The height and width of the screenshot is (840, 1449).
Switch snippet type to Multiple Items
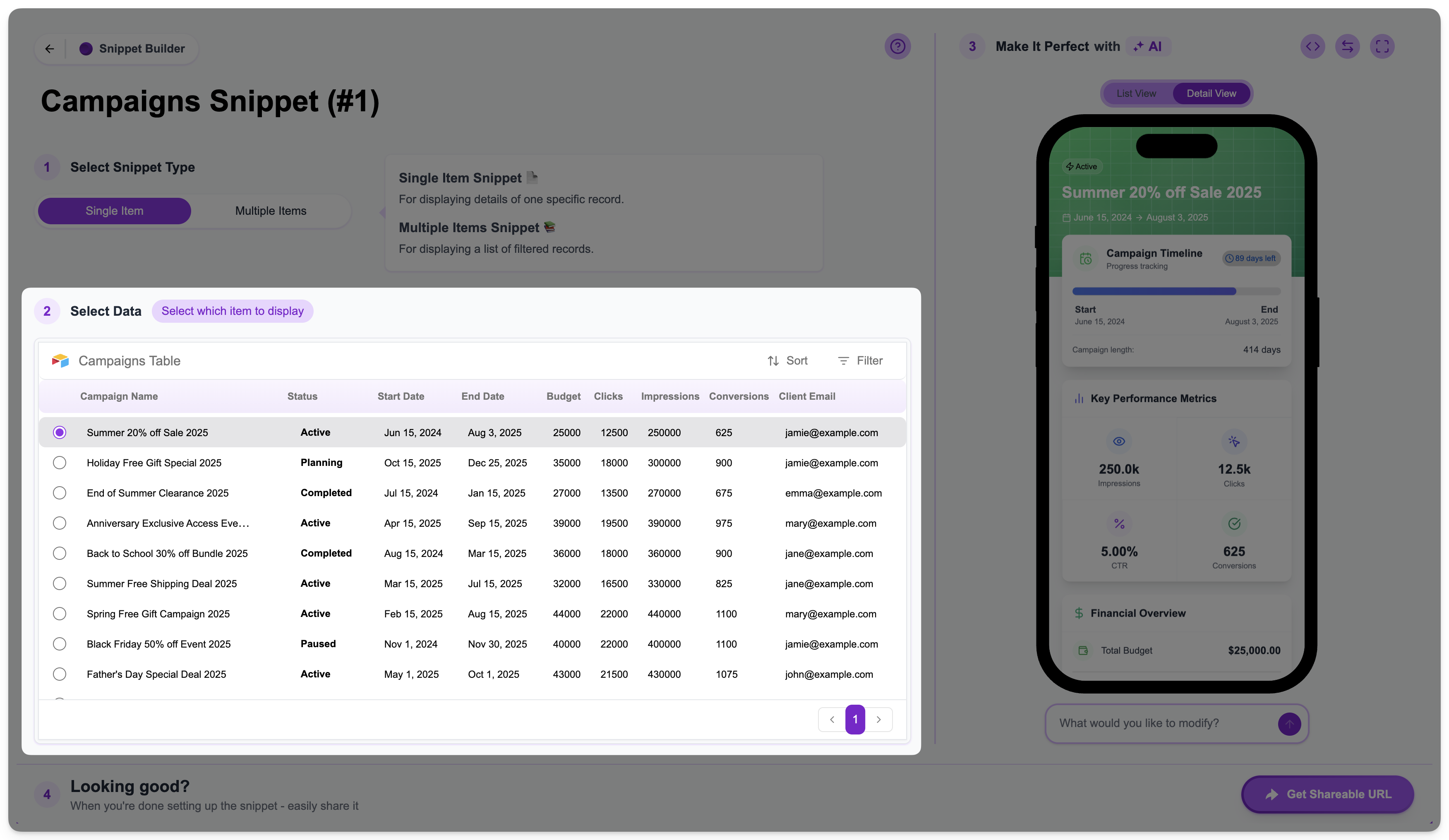270,211
